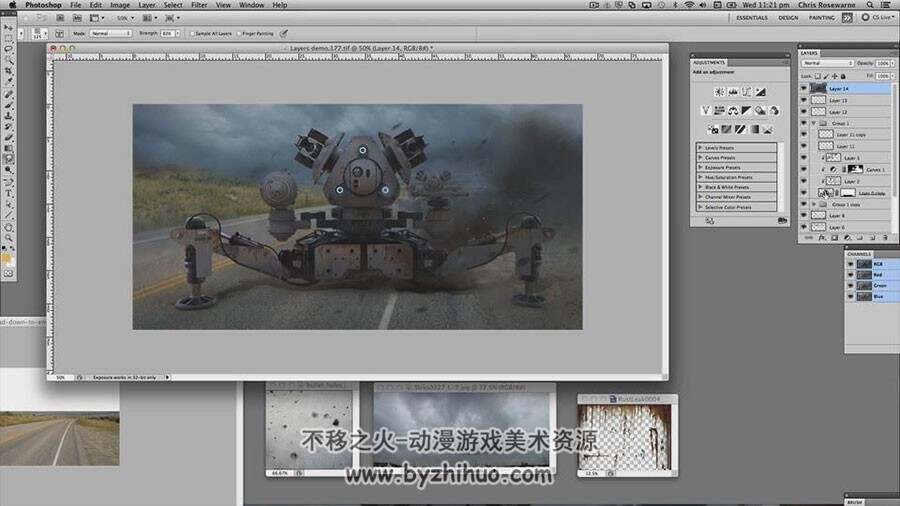900x506 pixels.
Task: Open the Filter menu
Action: [199, 5]
